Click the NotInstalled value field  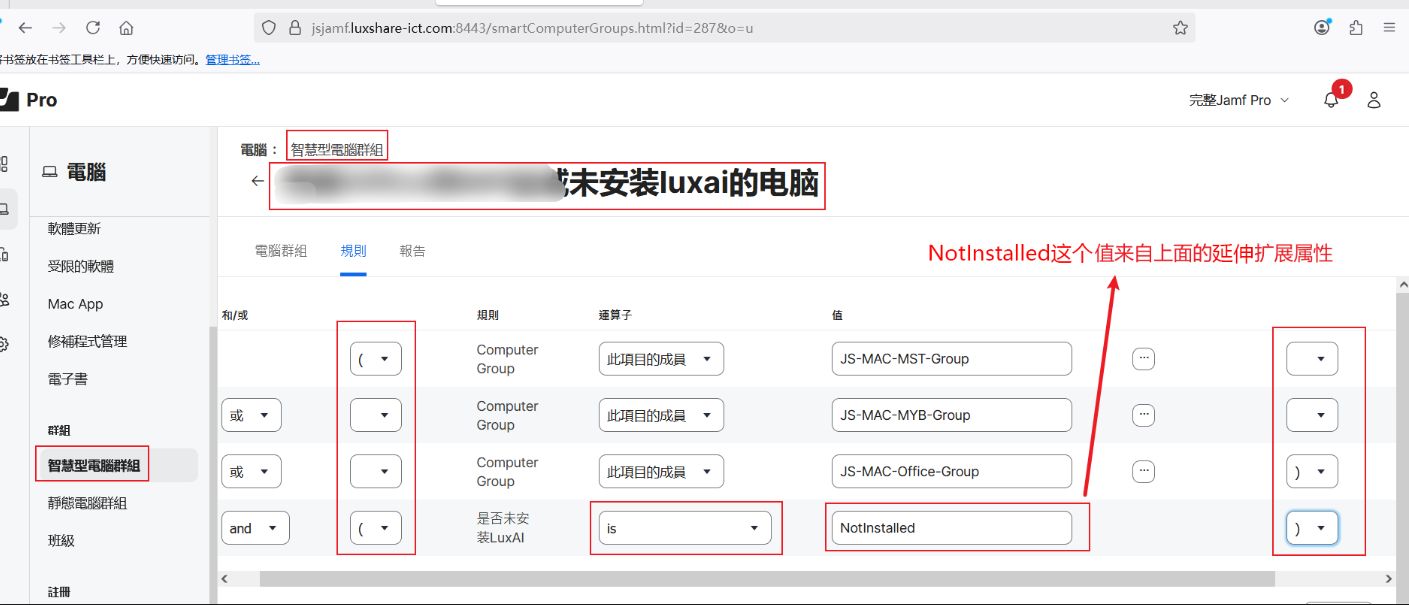click(x=950, y=528)
